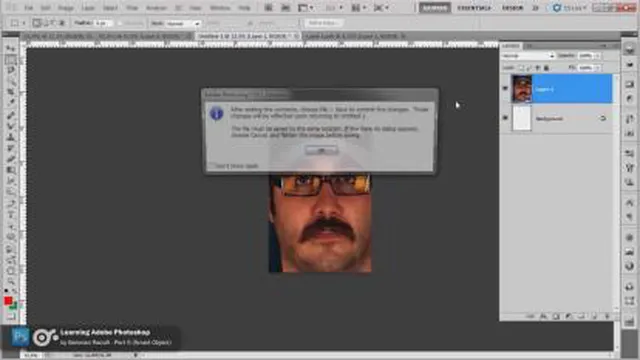Open the Window menu

coord(220,8)
